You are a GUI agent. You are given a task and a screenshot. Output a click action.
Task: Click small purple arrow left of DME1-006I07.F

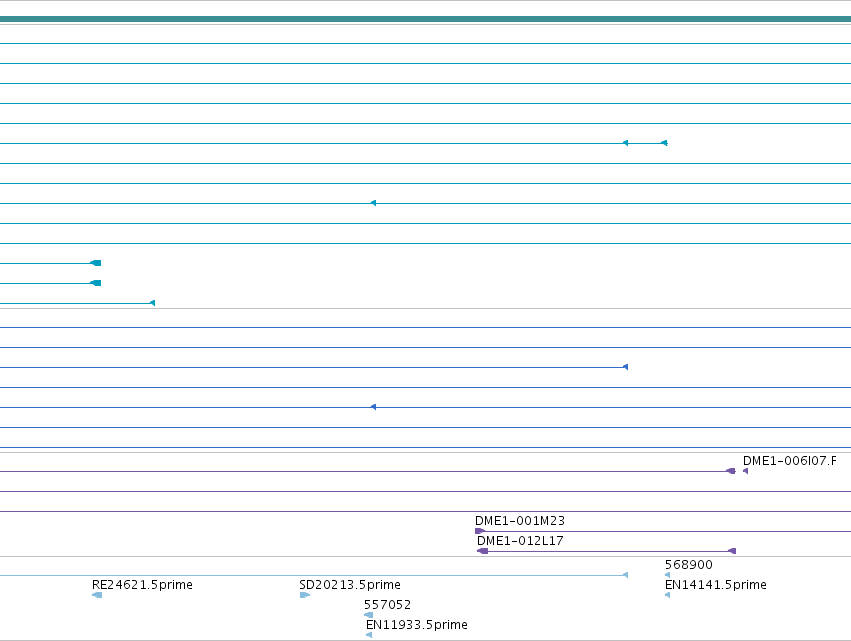pyautogui.click(x=746, y=471)
